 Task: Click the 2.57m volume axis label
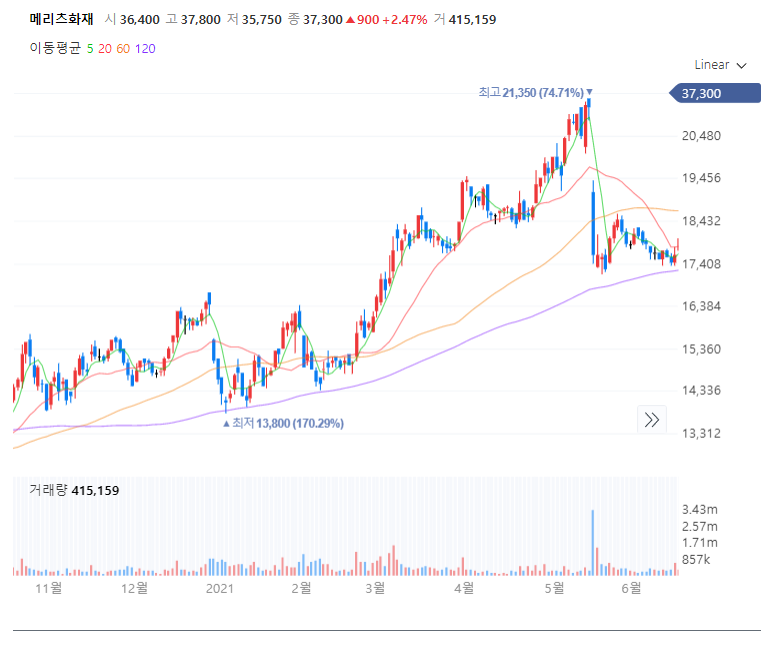[x=700, y=526]
